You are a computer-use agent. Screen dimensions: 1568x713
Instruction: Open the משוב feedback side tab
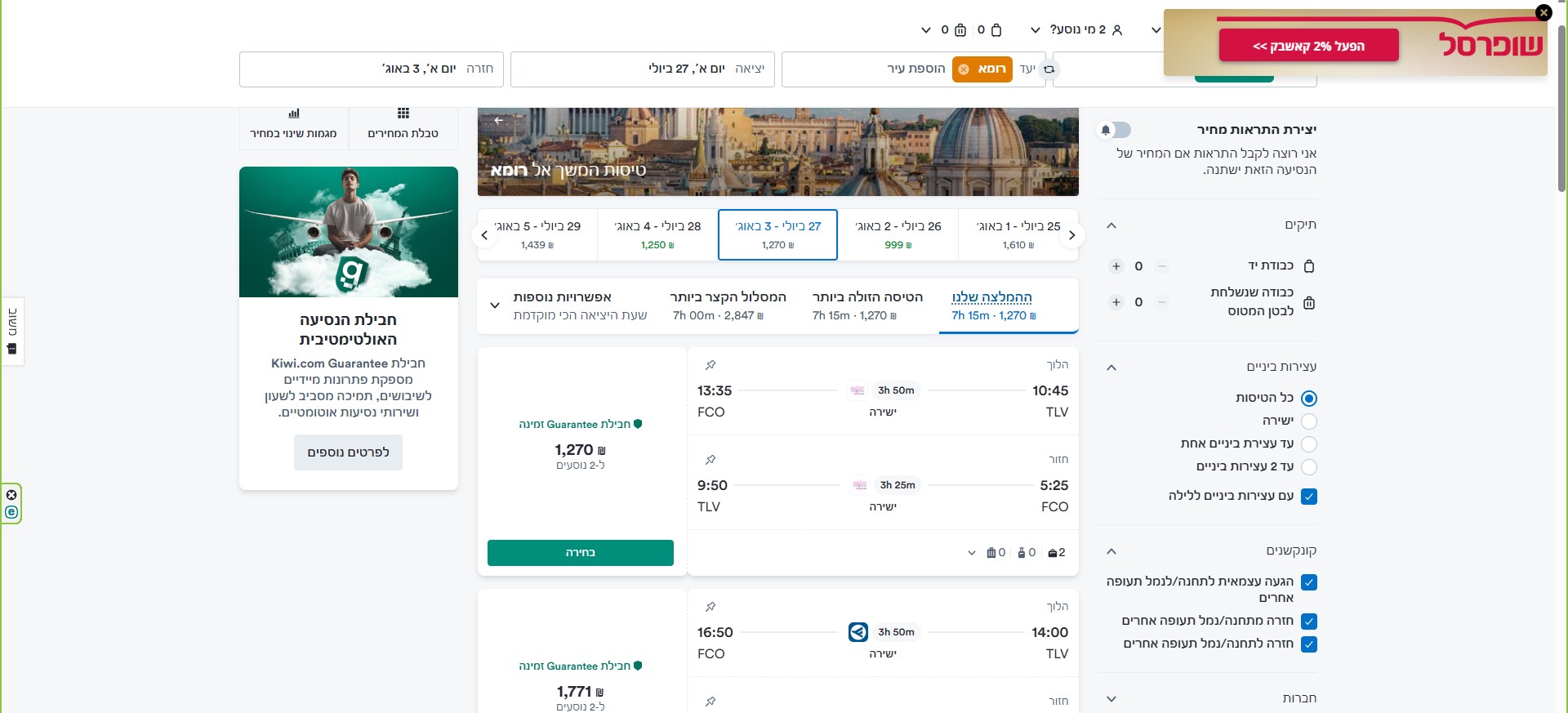pos(12,331)
